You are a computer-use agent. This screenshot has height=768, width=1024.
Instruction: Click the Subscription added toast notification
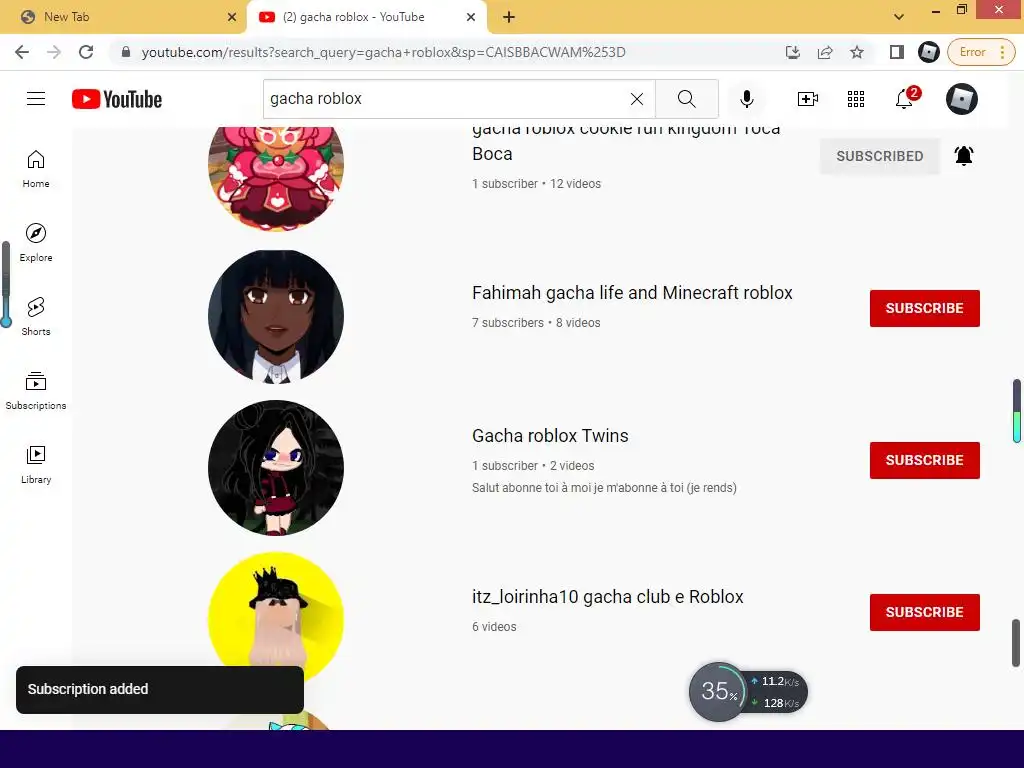160,690
